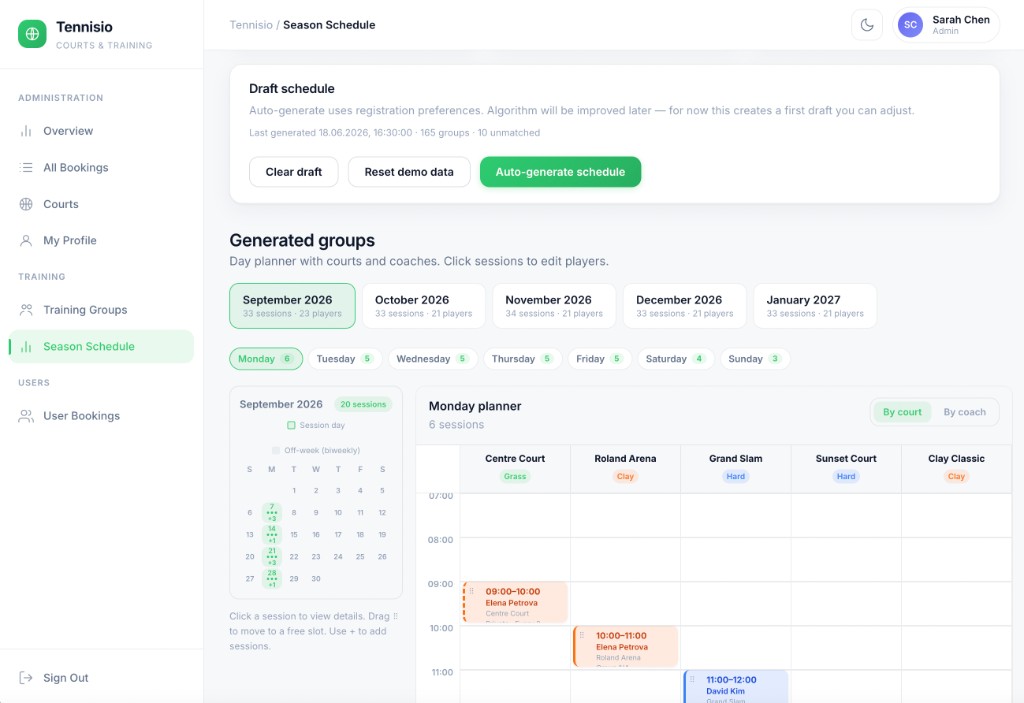Click the Clear draft button
The width and height of the screenshot is (1024, 703).
pyautogui.click(x=294, y=172)
